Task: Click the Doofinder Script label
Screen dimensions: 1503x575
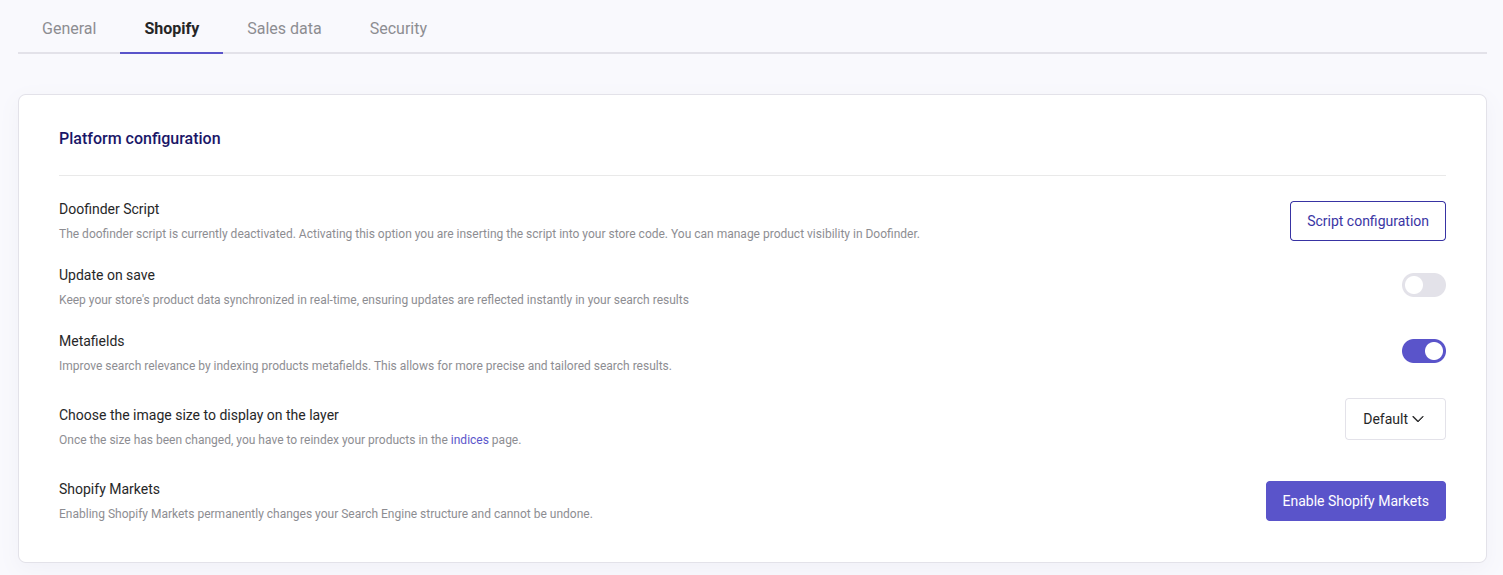Action: point(109,209)
